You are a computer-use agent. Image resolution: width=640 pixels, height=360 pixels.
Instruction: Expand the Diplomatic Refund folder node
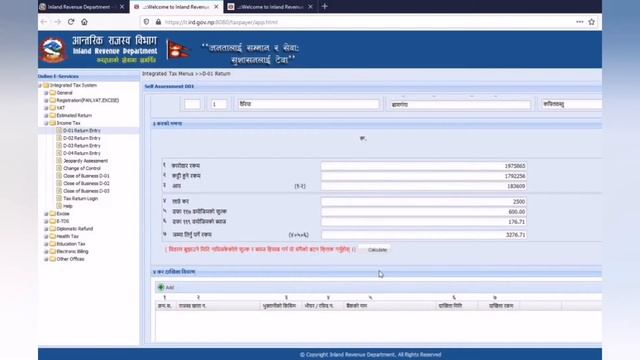[46, 229]
